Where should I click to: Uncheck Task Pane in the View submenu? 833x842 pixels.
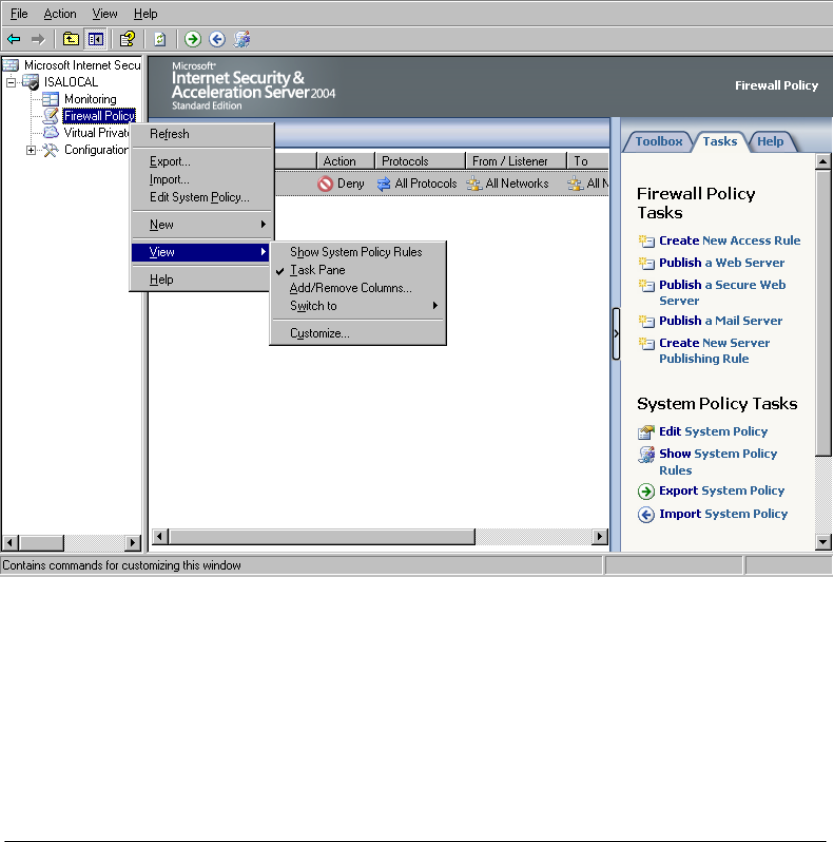[318, 270]
